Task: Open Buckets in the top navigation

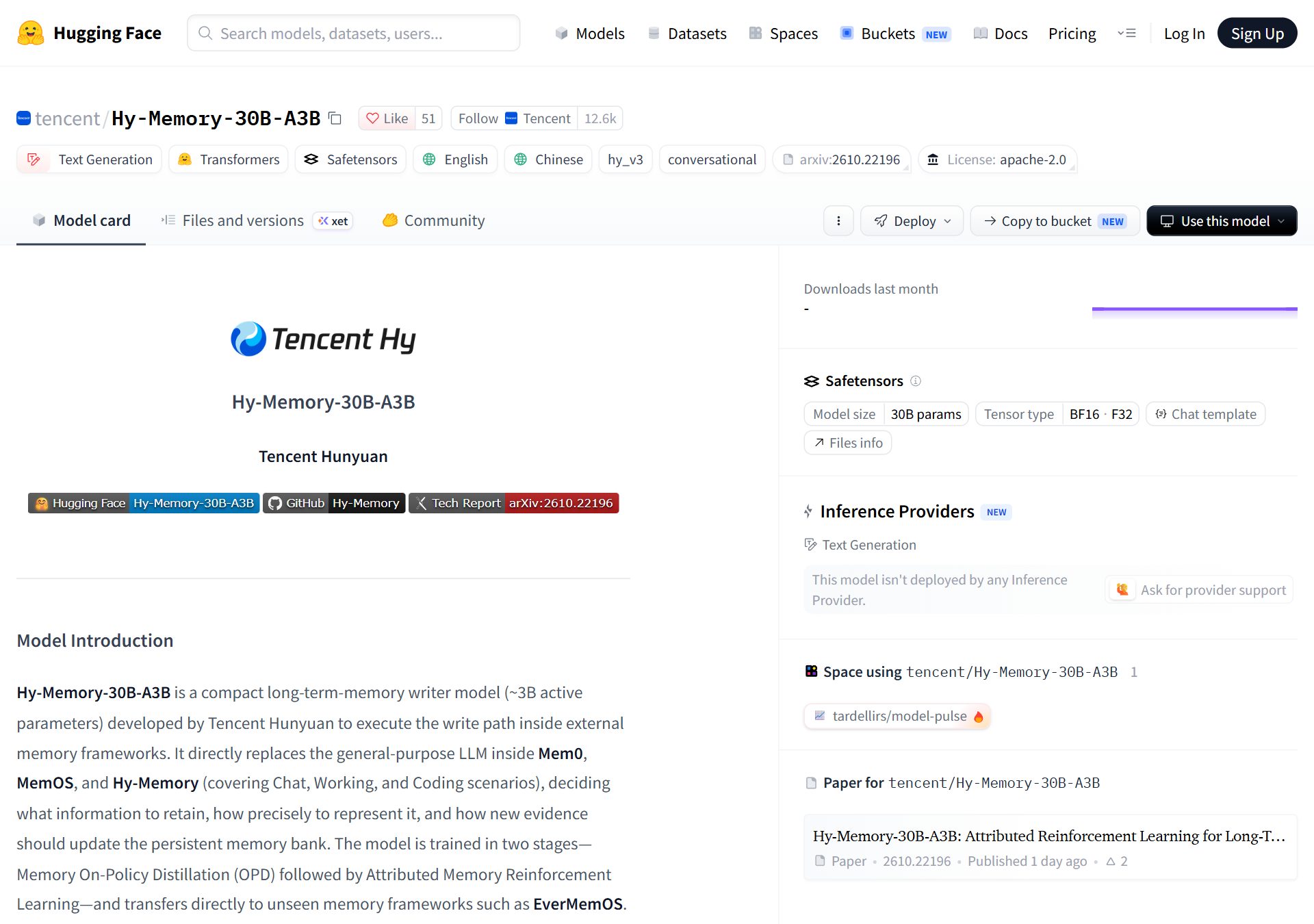Action: [895, 34]
